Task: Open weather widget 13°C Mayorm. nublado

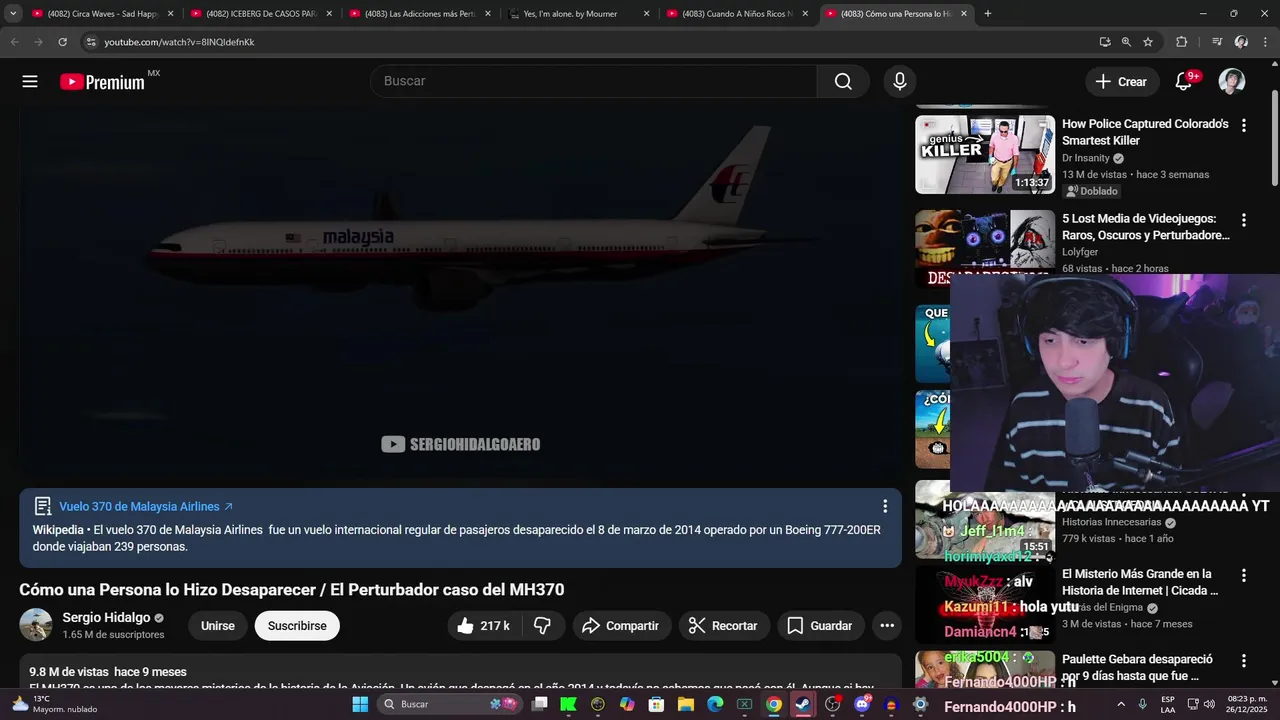Action: point(55,704)
